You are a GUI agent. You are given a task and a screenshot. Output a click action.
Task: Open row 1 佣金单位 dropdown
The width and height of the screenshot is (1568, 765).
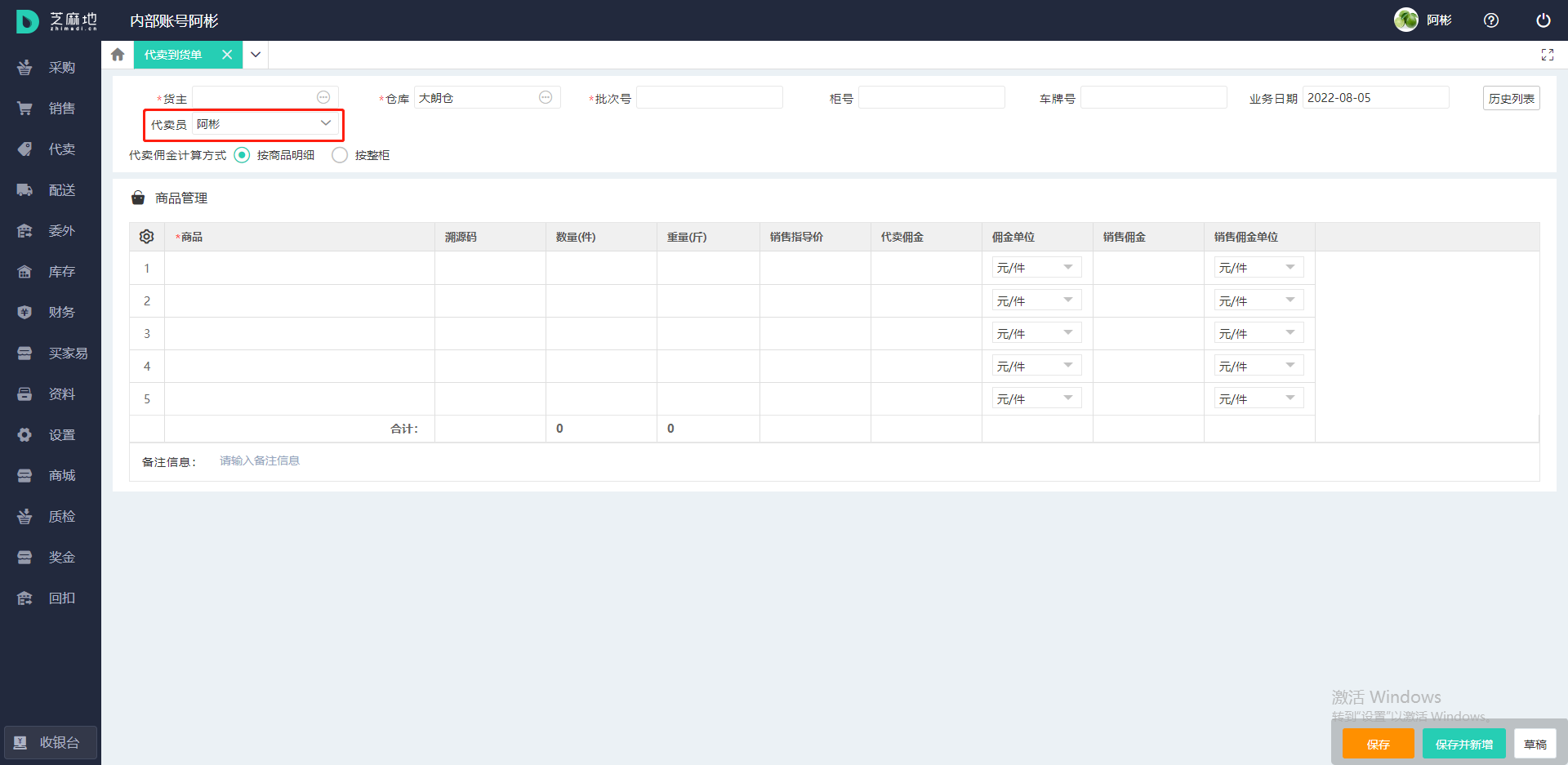(1036, 268)
